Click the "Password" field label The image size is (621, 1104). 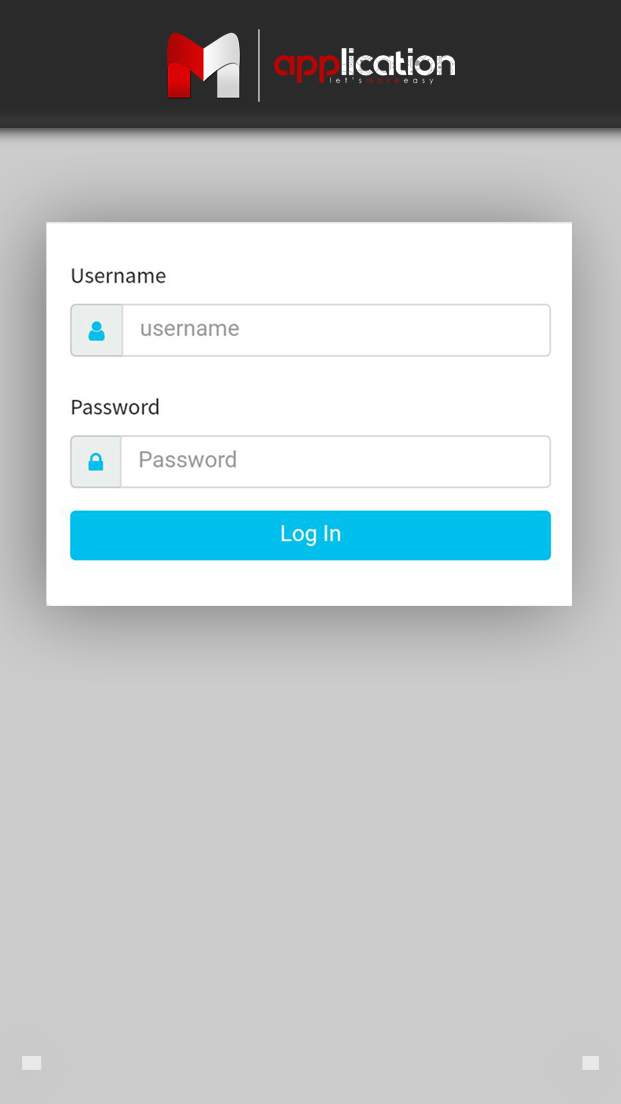115,407
